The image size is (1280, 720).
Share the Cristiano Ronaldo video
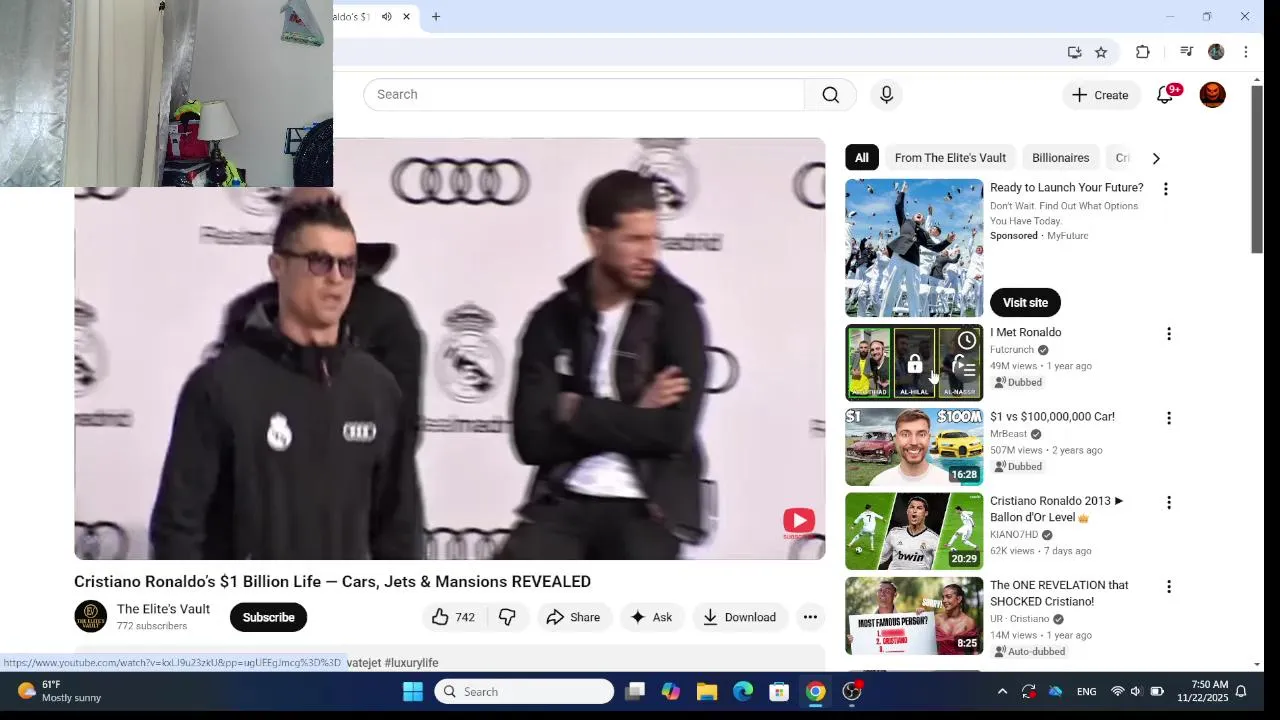573,617
